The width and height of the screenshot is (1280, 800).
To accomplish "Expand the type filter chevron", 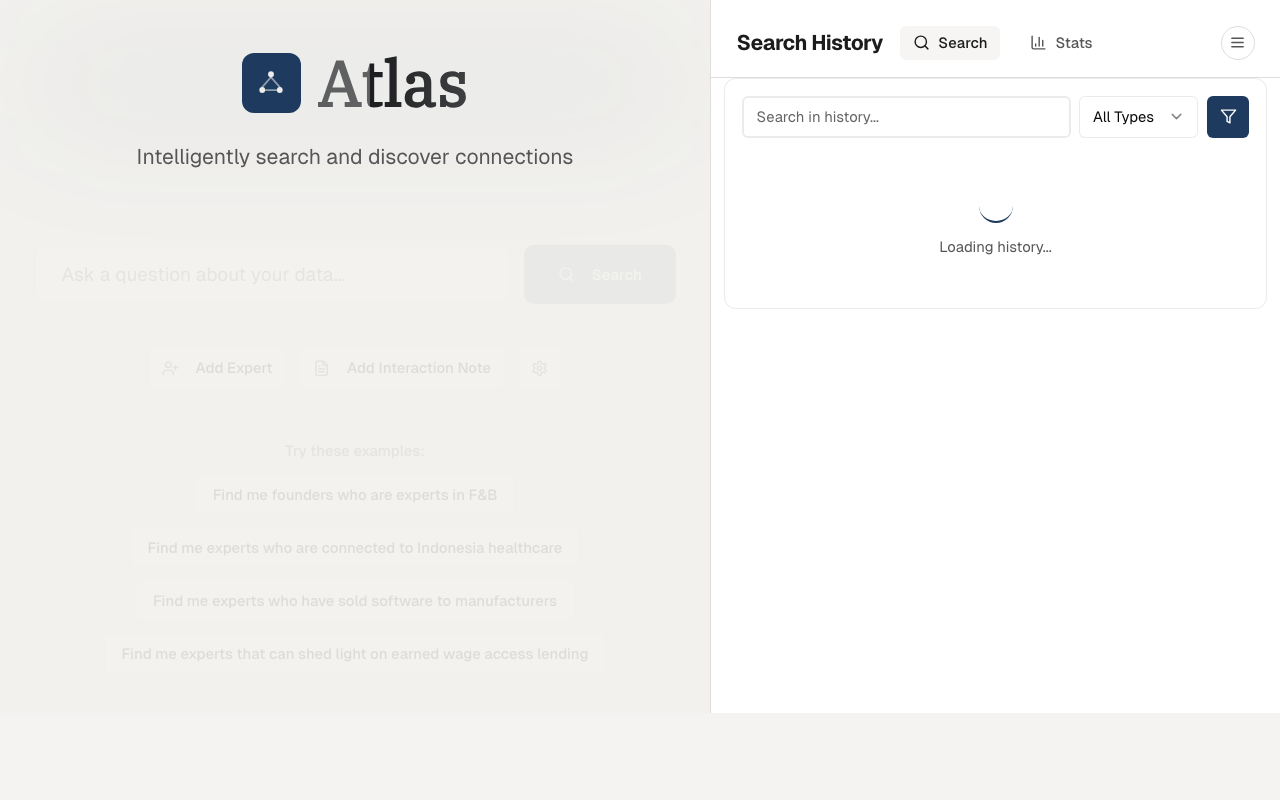I will tap(1176, 117).
